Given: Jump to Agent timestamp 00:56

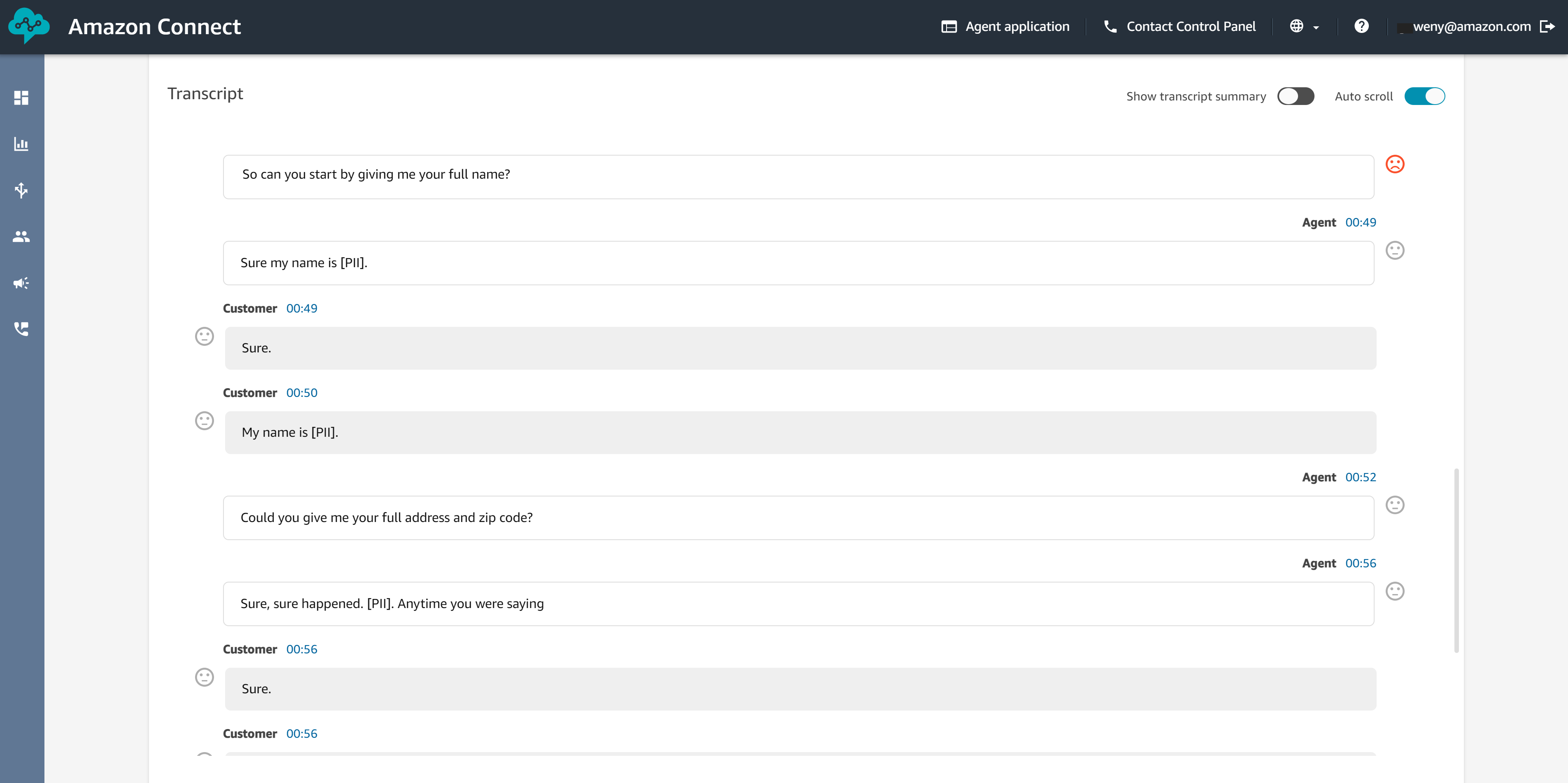Looking at the screenshot, I should (1361, 563).
